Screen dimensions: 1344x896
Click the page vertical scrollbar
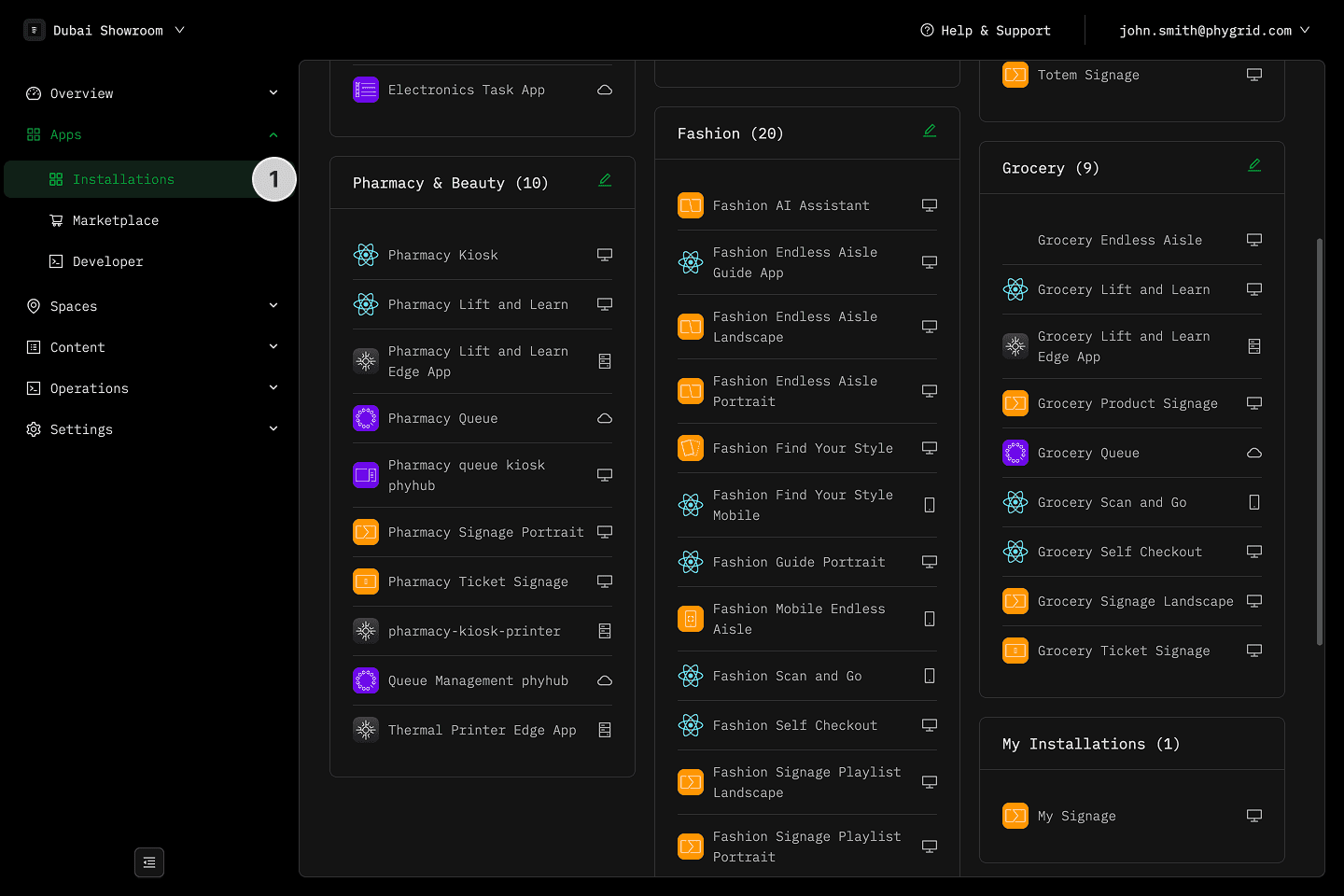click(x=1319, y=441)
